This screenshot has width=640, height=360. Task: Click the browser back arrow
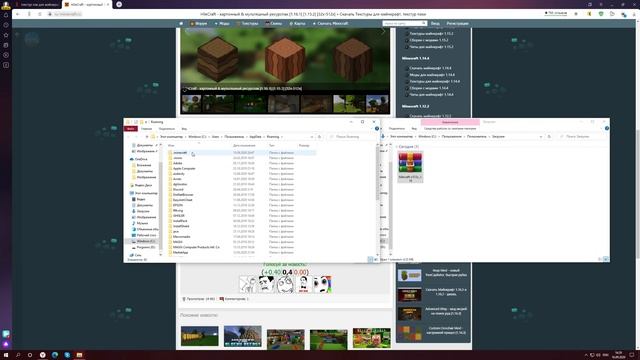point(18,14)
